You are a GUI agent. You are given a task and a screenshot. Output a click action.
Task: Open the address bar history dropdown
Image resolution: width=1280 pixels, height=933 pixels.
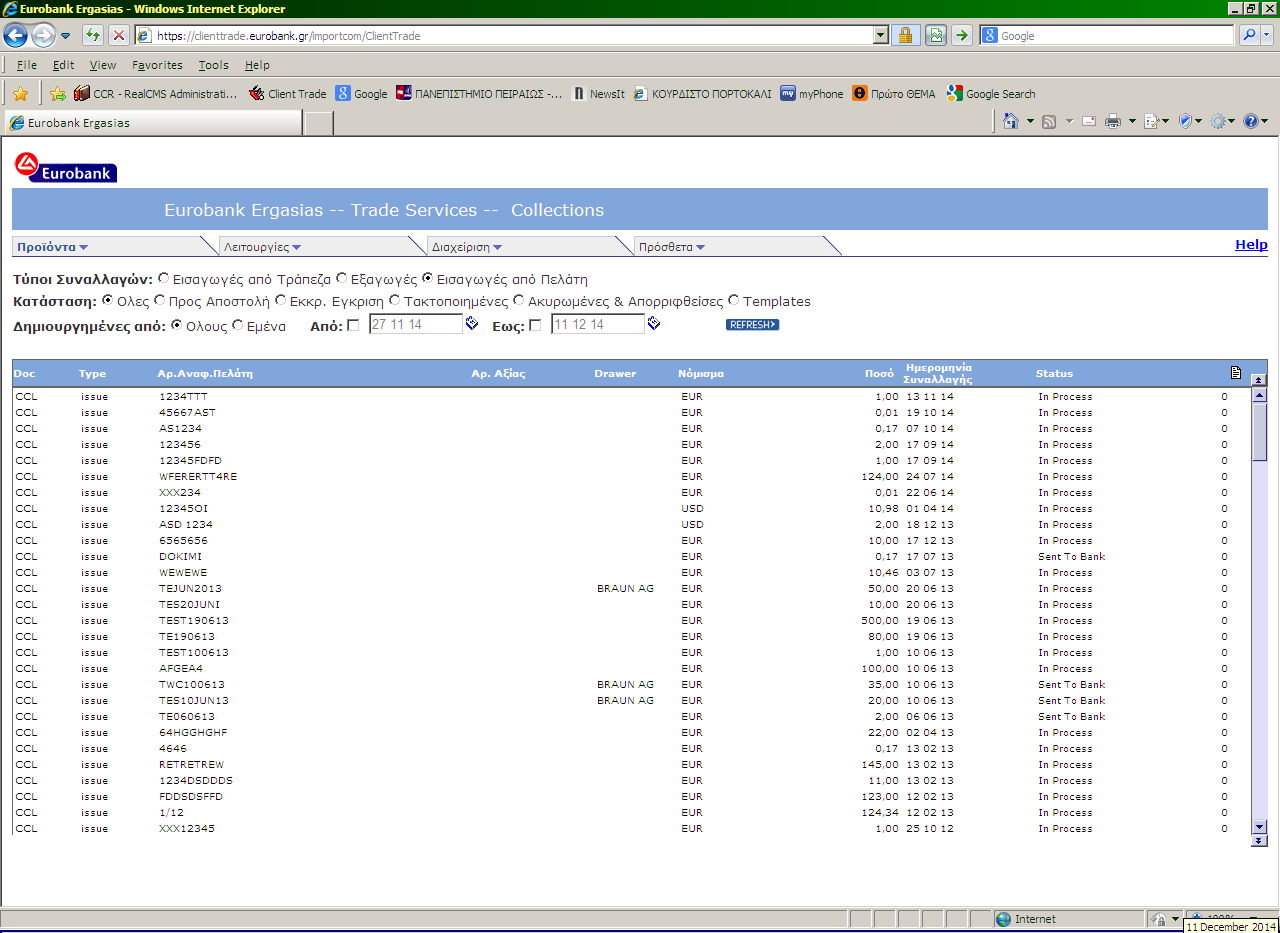coord(880,35)
